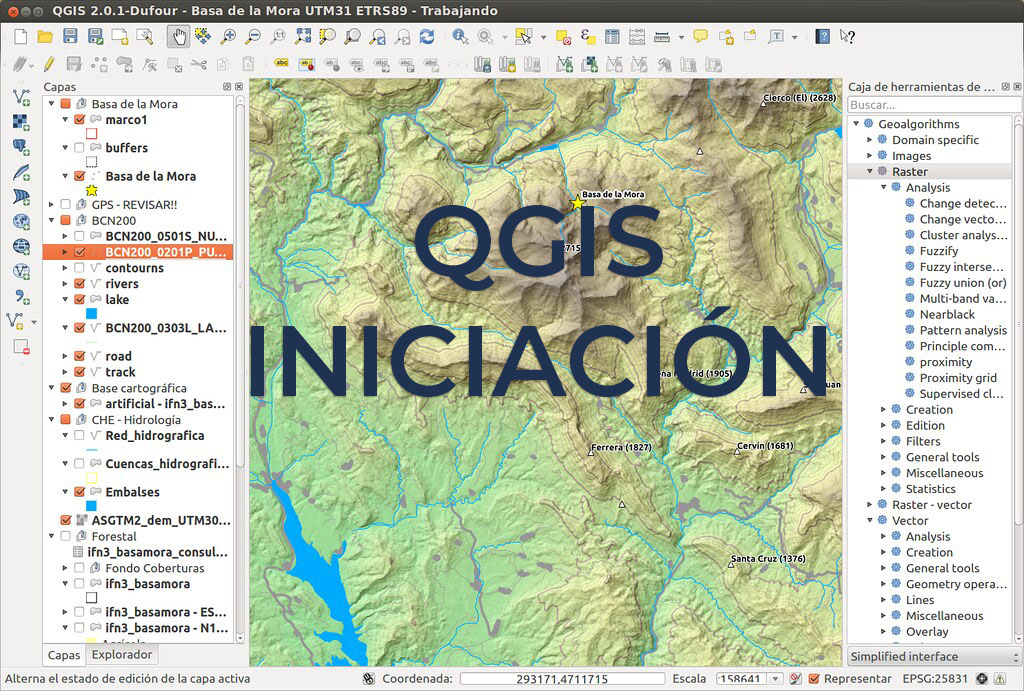This screenshot has height=691, width=1024.
Task: Select the Pattern analysis algorithm
Action: tap(963, 330)
